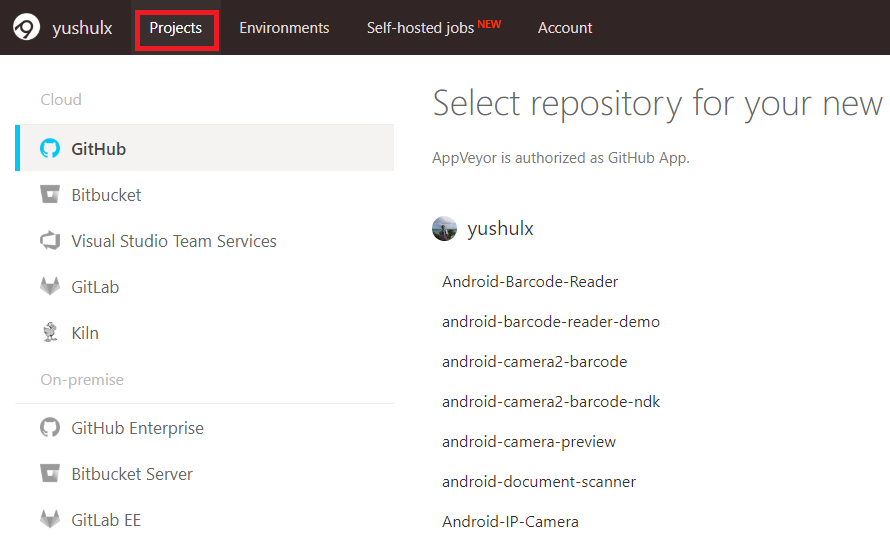The width and height of the screenshot is (890, 543).
Task: Click yushulx account name in header
Action: pos(82,28)
